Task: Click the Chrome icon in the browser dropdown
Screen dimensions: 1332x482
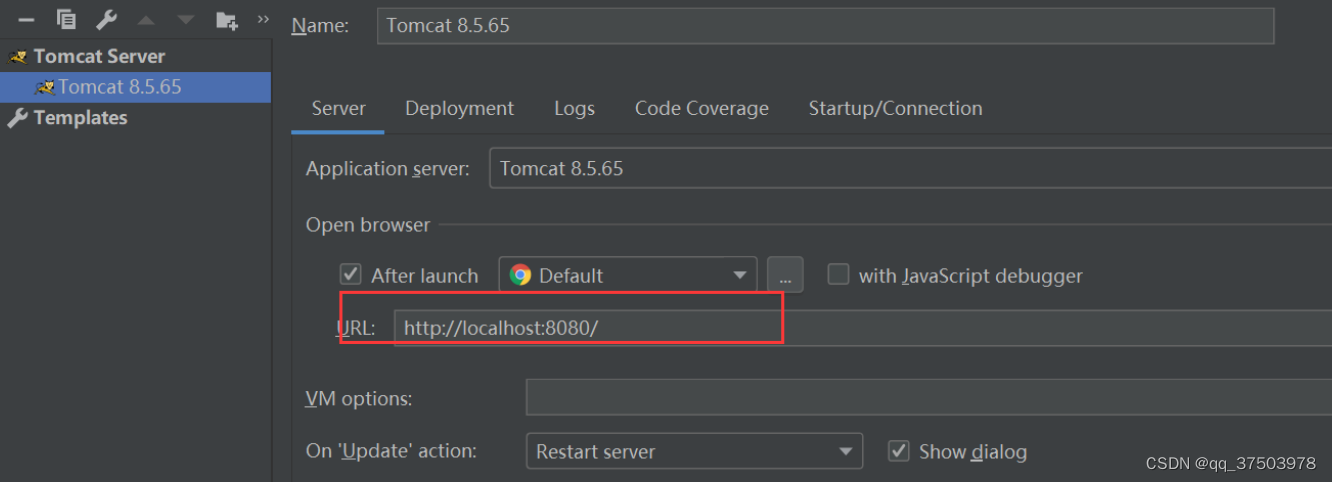Action: point(520,275)
